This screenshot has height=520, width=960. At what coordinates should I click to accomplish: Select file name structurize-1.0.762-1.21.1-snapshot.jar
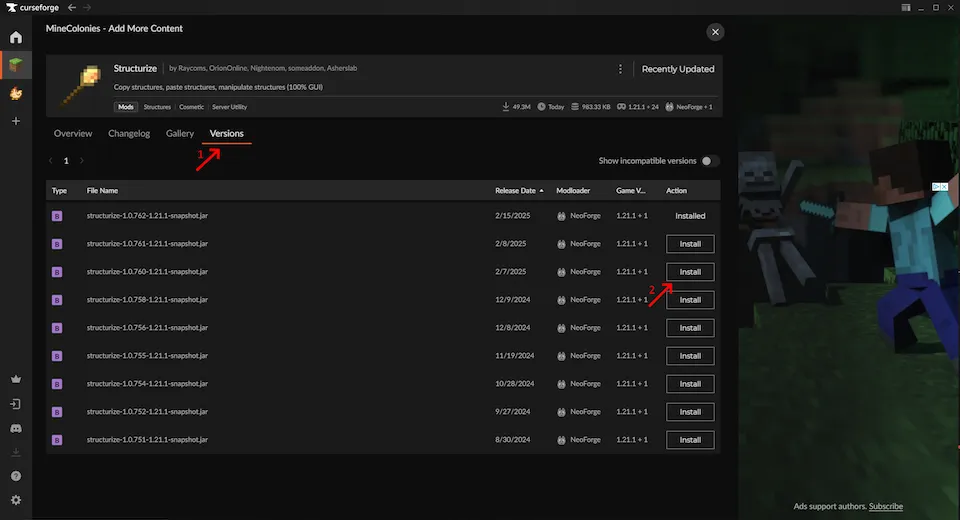coord(147,216)
